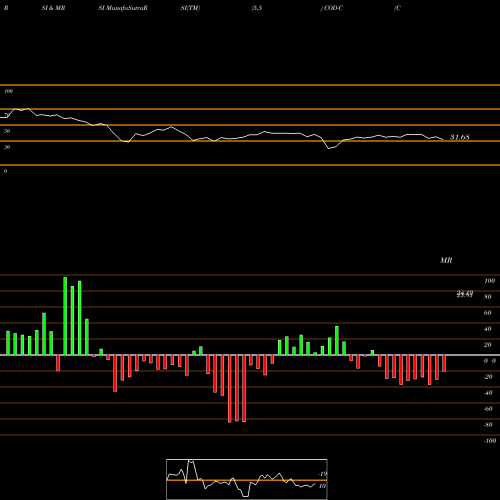The width and height of the screenshot is (500, 500).
Task: Select the 50 level label on the RSI axis
Action: pos(7,131)
